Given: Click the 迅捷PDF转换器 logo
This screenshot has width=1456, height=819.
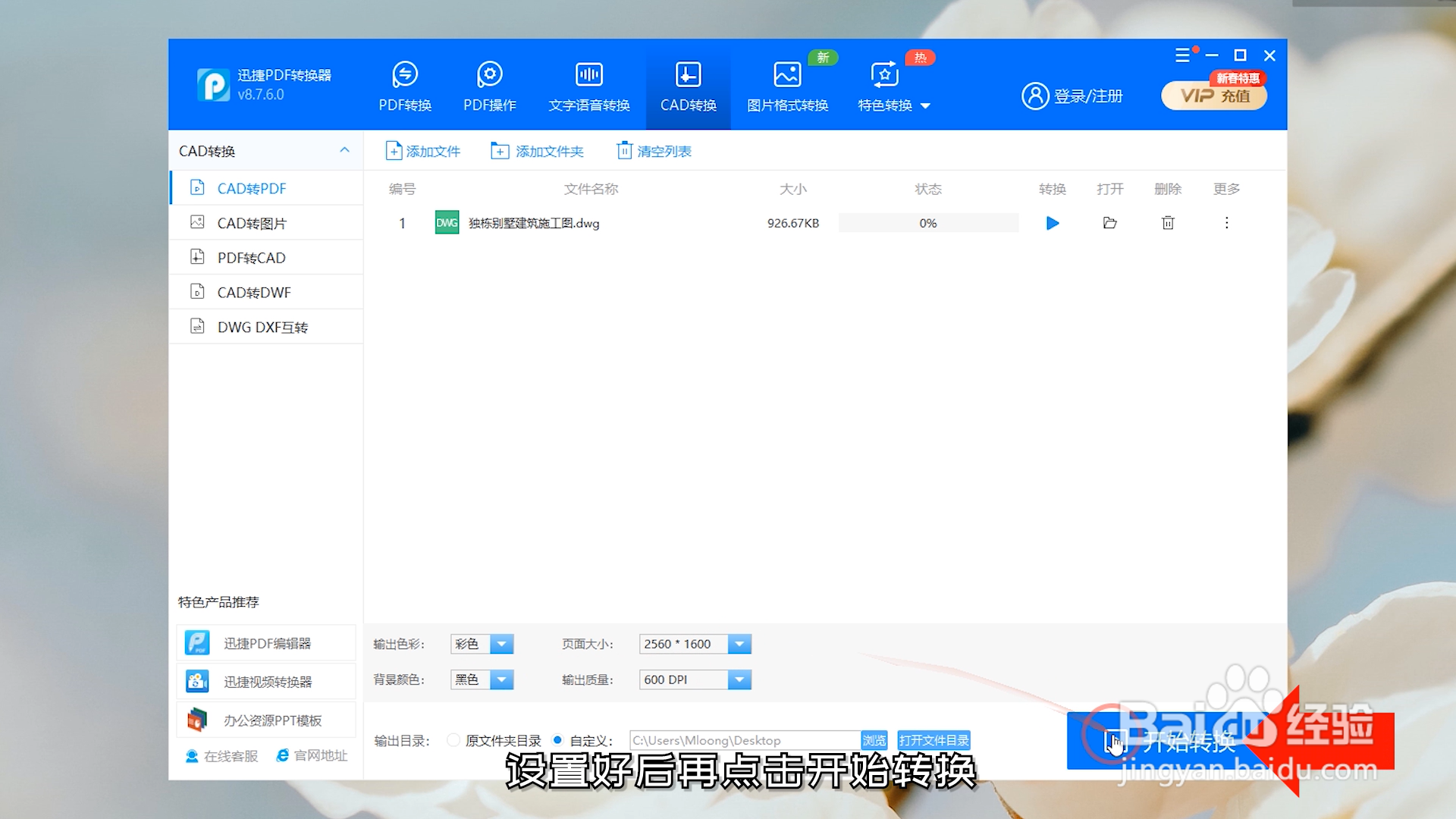Looking at the screenshot, I should 213,84.
